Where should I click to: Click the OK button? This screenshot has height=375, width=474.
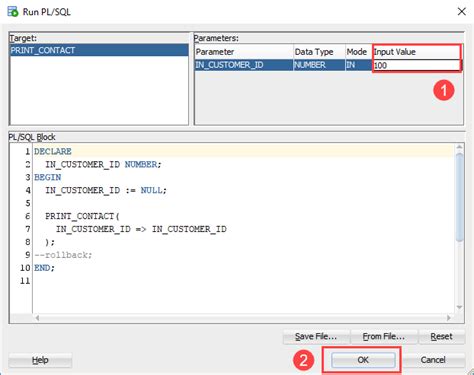click(363, 360)
